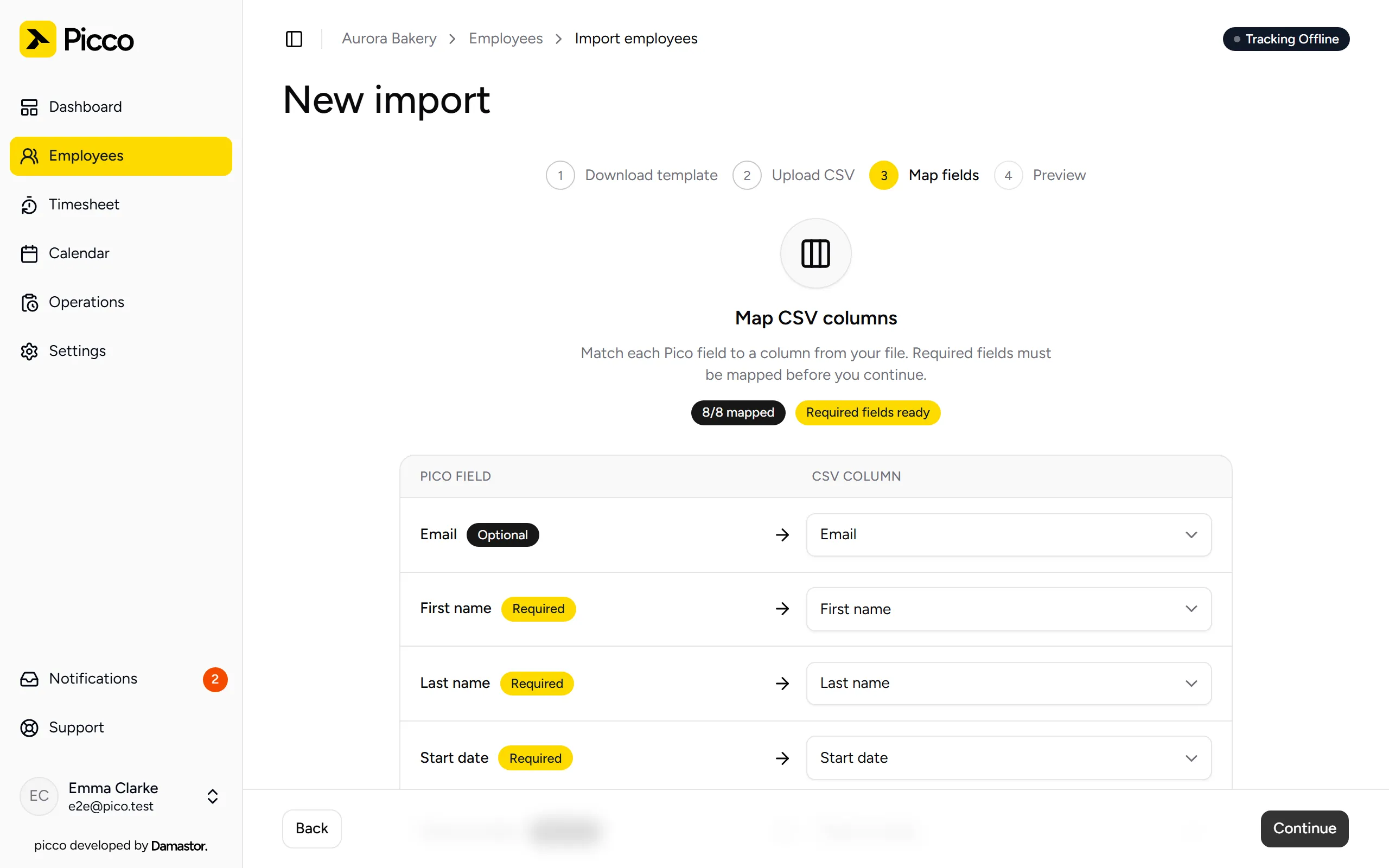Screen dimensions: 1389x868
Task: Open the Timesheet page
Action: coord(120,205)
